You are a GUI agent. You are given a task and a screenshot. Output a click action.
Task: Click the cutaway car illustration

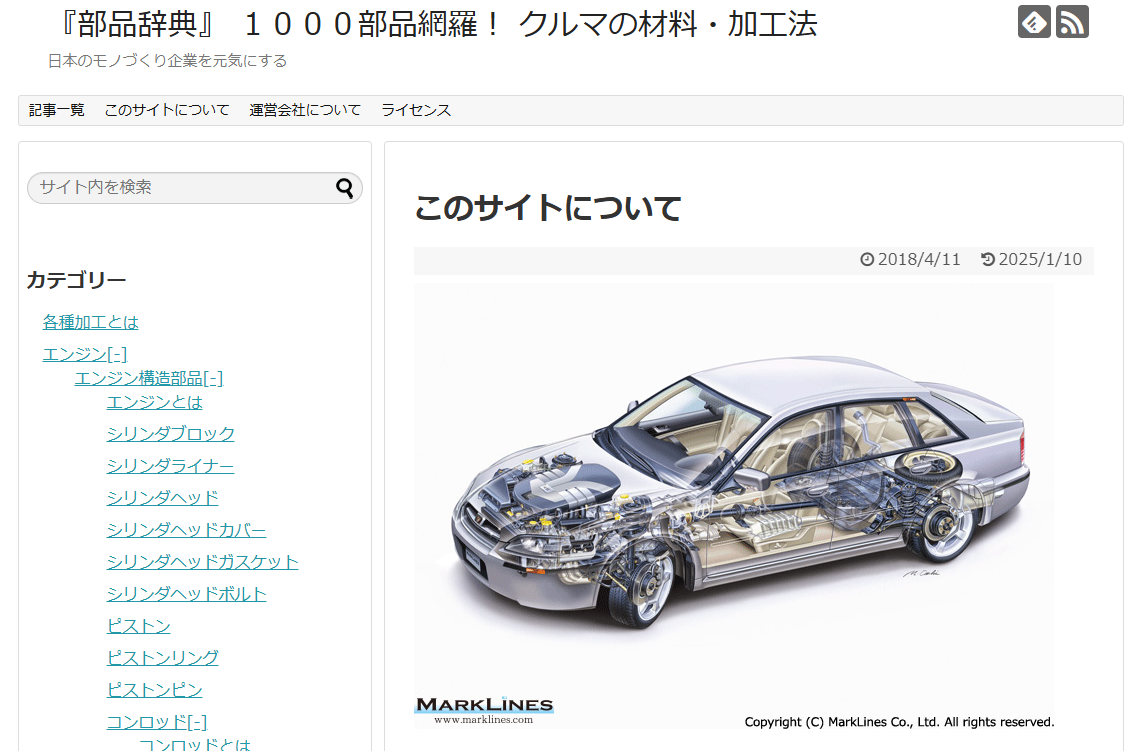(x=734, y=506)
